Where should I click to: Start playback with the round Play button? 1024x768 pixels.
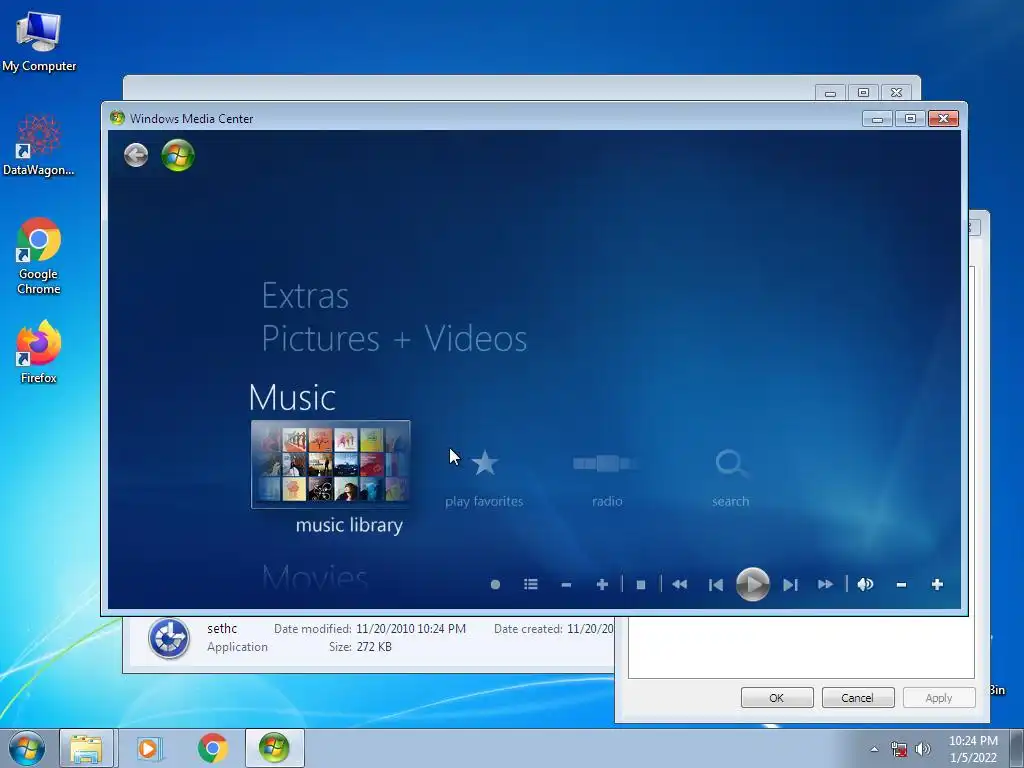(x=752, y=584)
